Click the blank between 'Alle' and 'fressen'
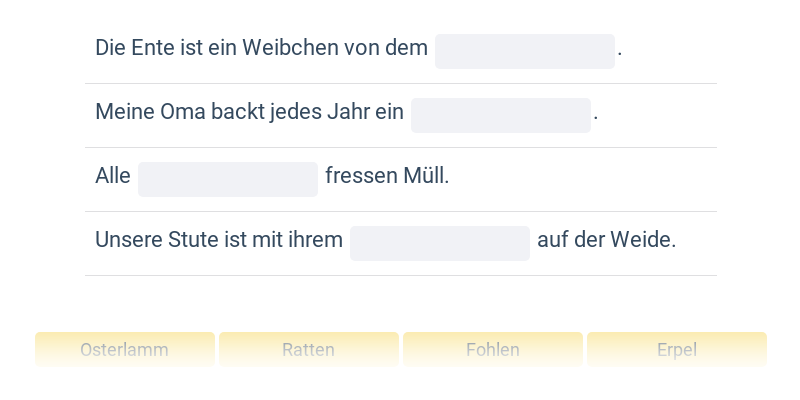 (x=228, y=180)
